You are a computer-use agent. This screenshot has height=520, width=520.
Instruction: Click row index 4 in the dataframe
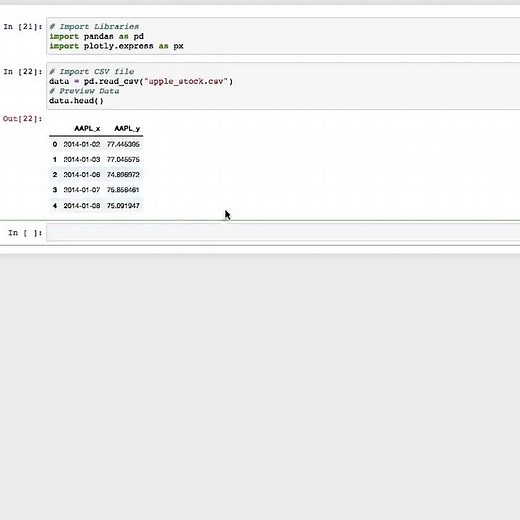tap(55, 206)
